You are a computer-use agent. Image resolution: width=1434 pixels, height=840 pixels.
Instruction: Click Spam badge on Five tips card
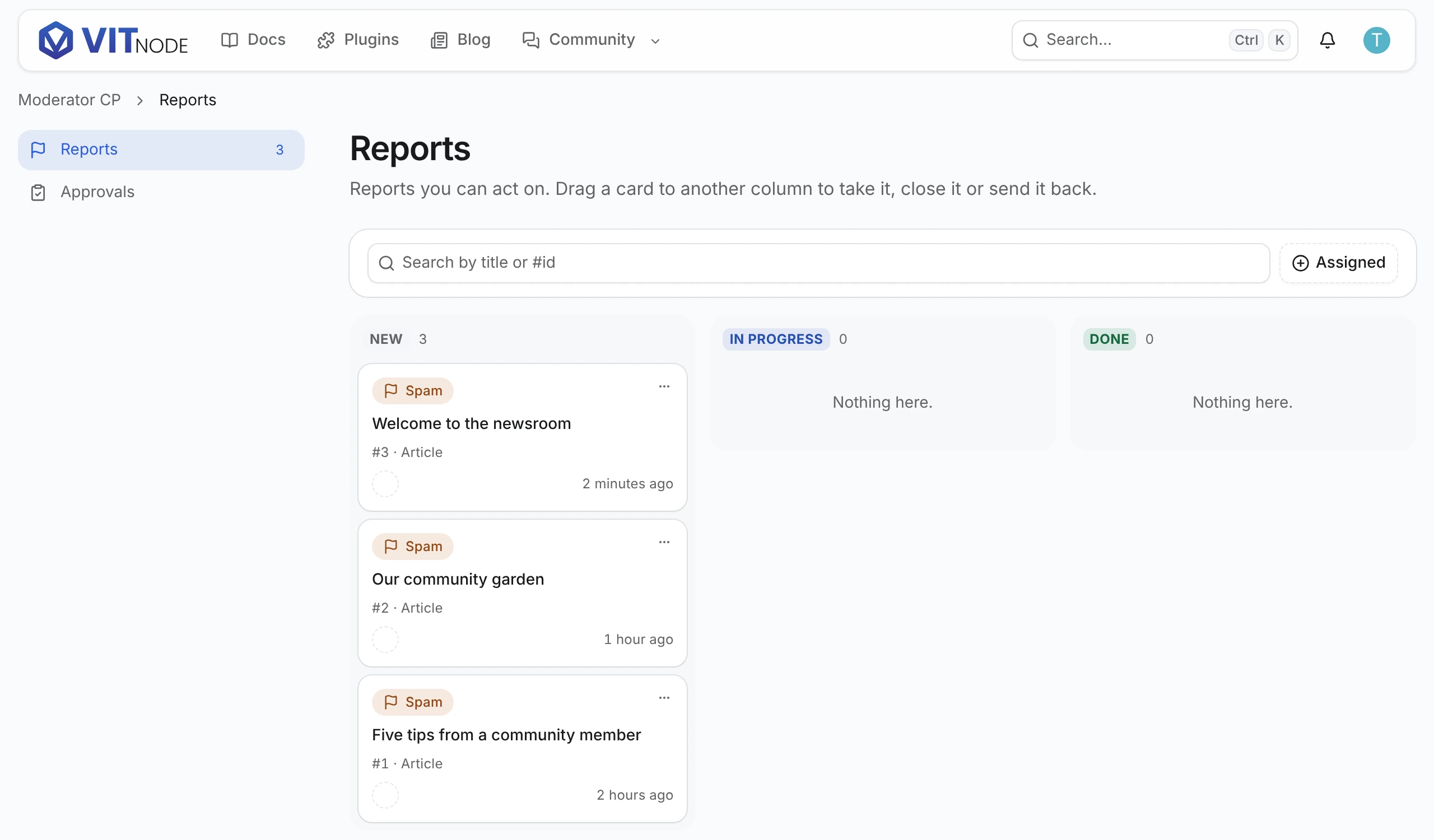coord(413,702)
